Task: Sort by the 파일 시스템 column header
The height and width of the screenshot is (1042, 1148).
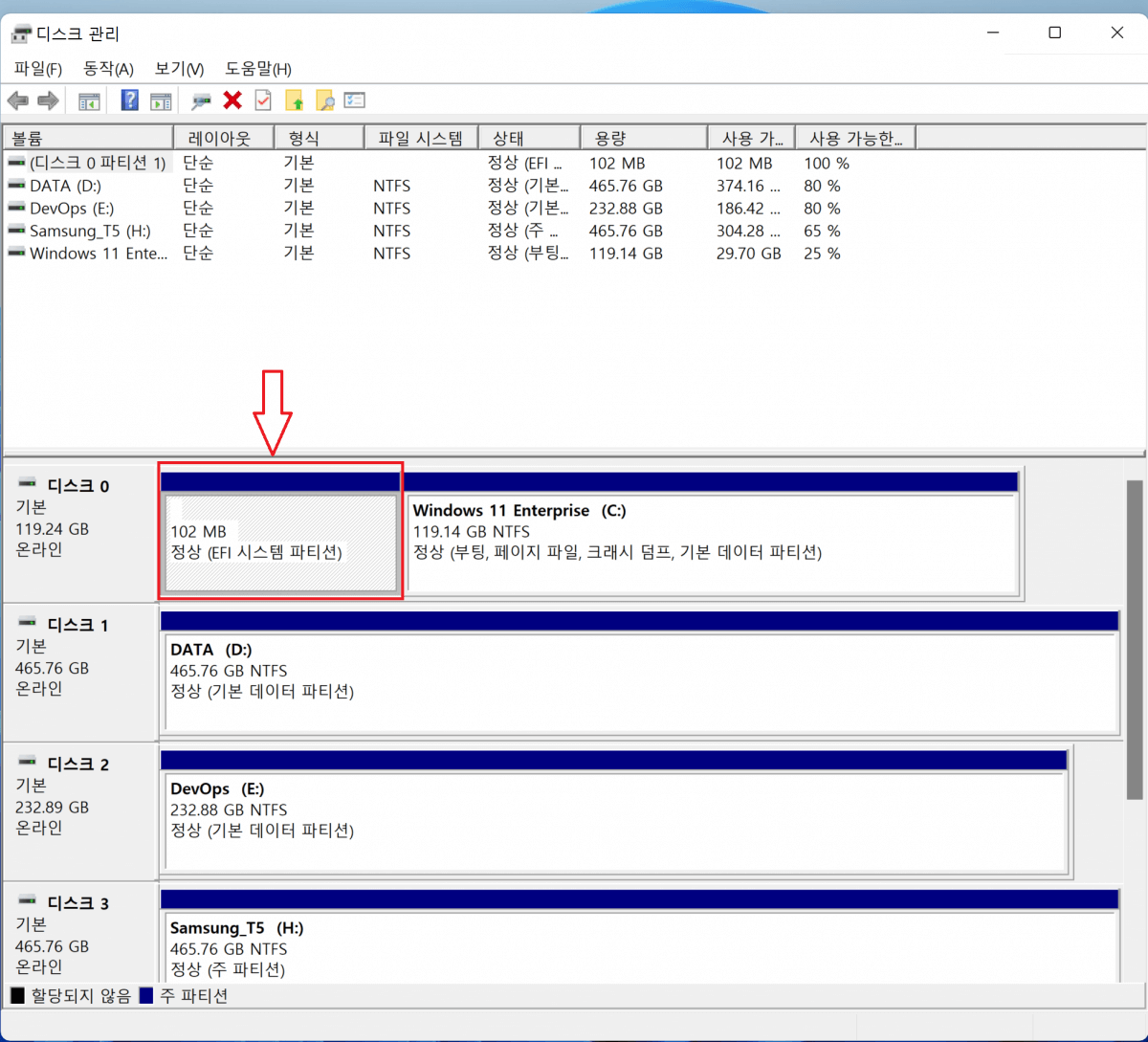Action: pyautogui.click(x=422, y=138)
